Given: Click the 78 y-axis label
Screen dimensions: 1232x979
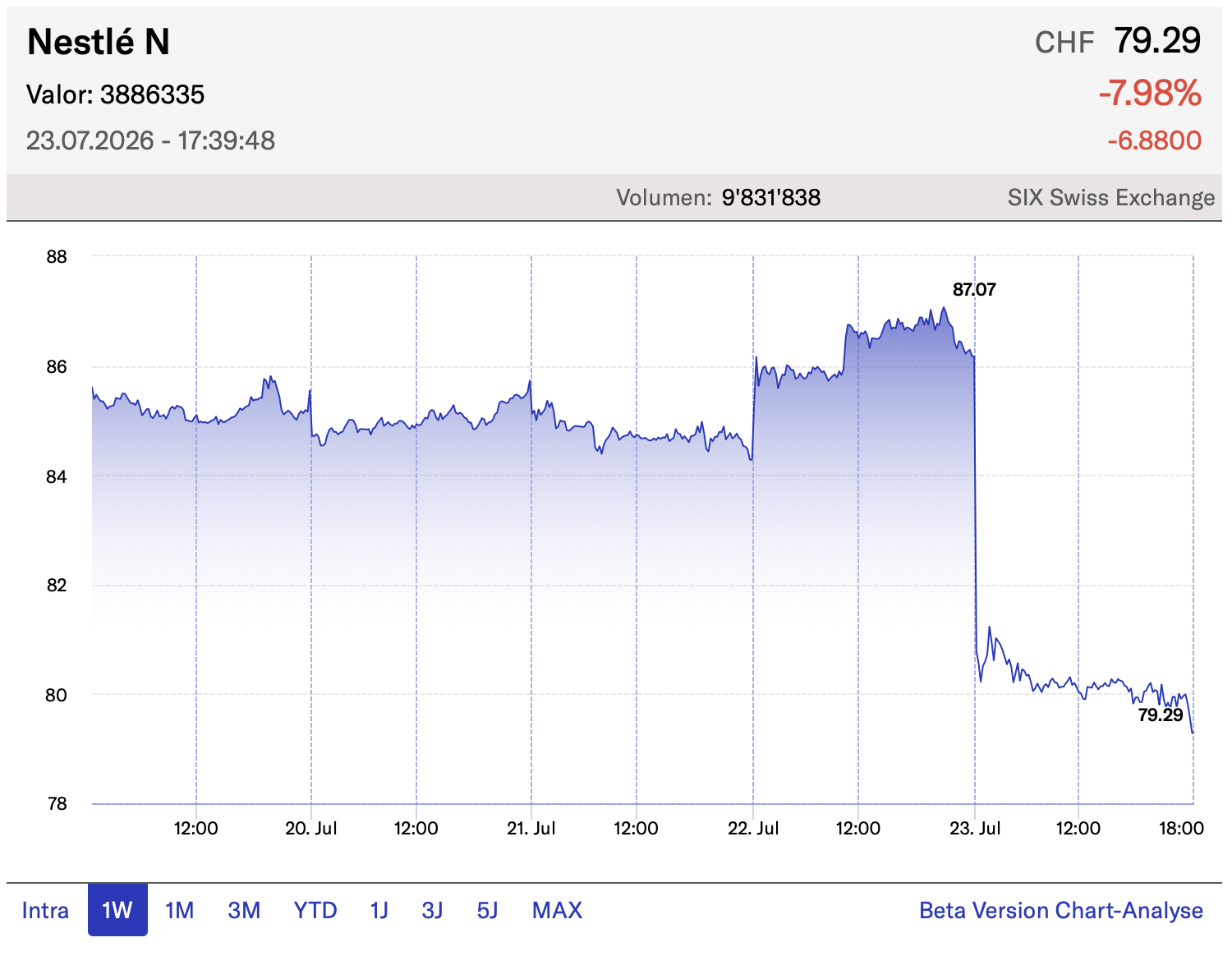Looking at the screenshot, I should (x=57, y=804).
